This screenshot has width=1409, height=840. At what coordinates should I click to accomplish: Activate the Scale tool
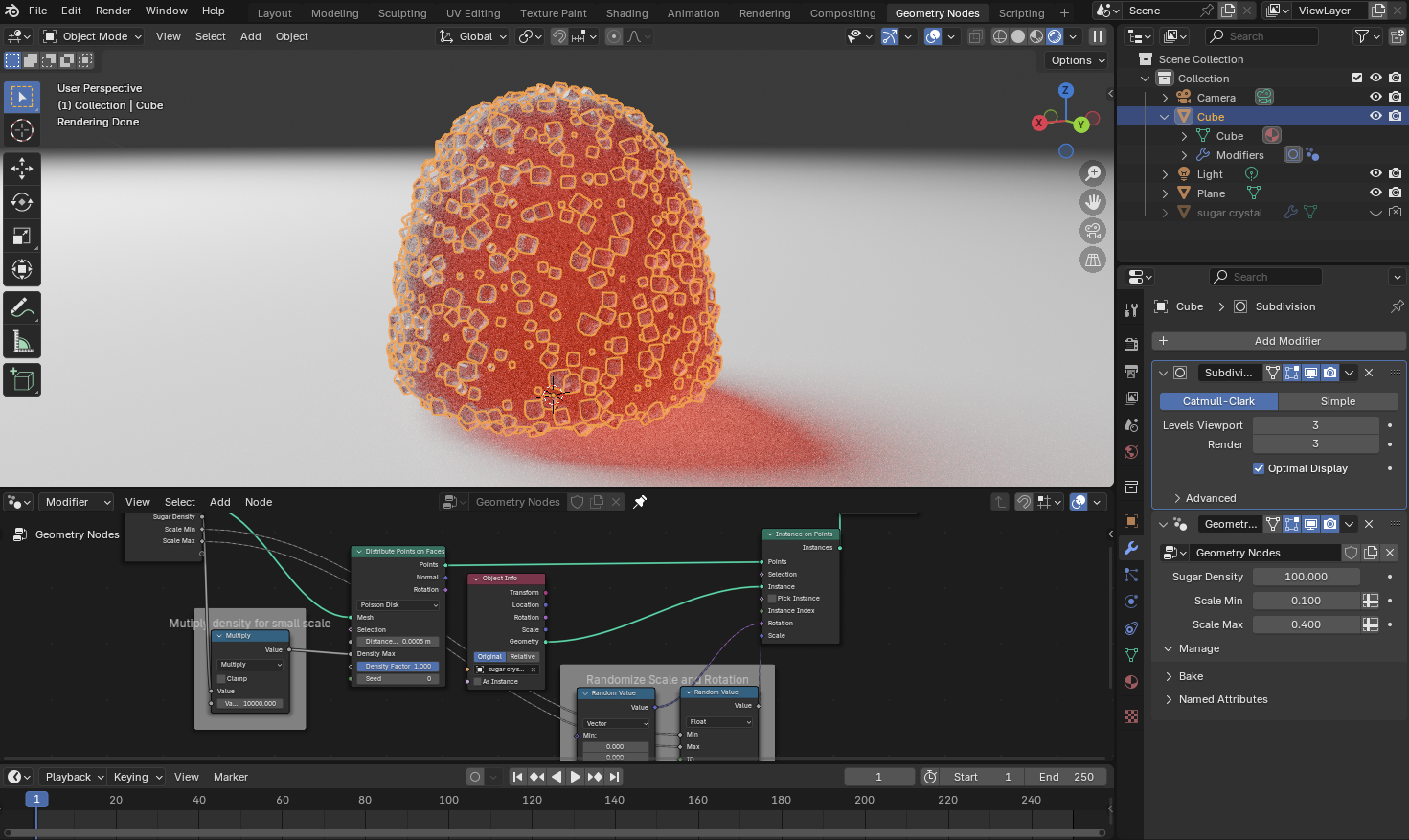click(22, 236)
